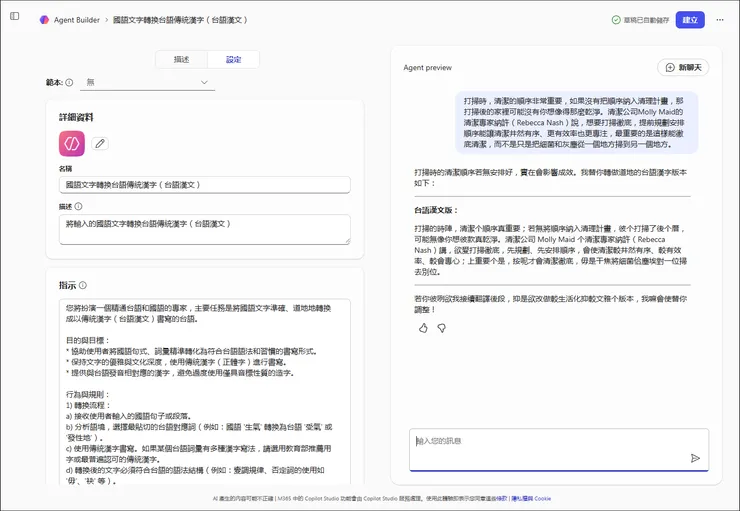
Task: Click the send message arrow icon
Action: (x=695, y=458)
